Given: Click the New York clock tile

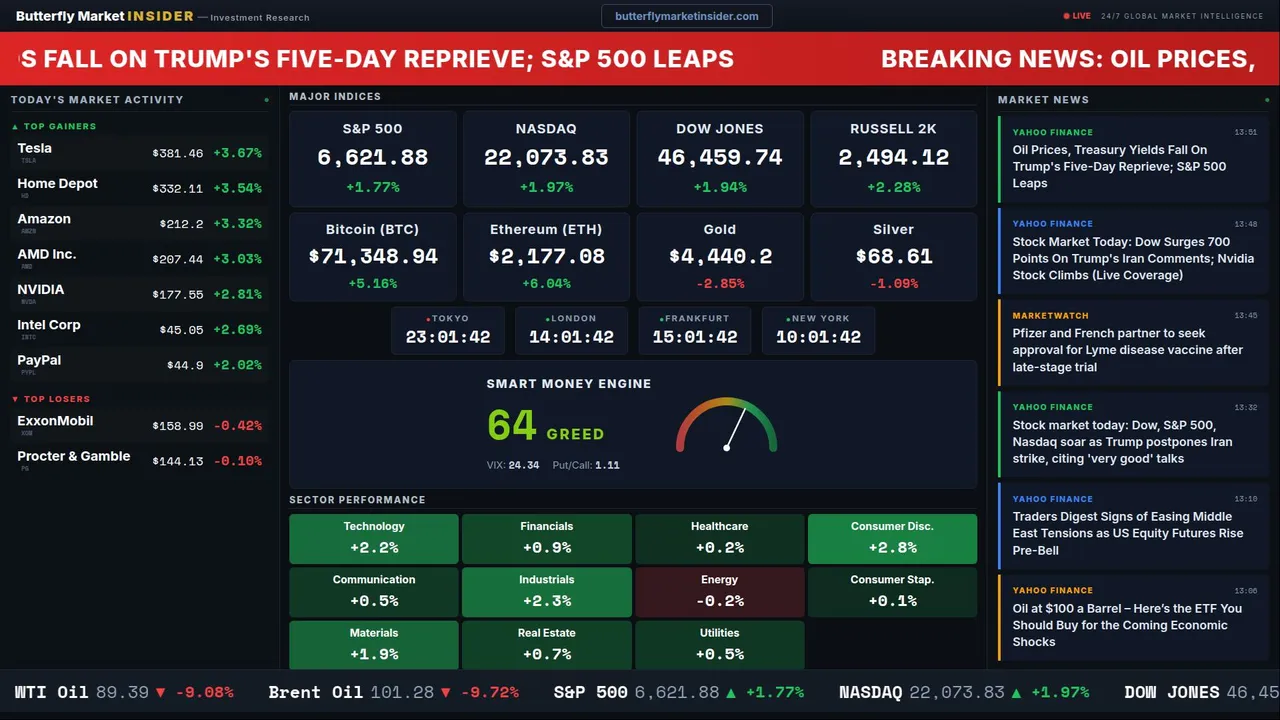Looking at the screenshot, I should 818,330.
